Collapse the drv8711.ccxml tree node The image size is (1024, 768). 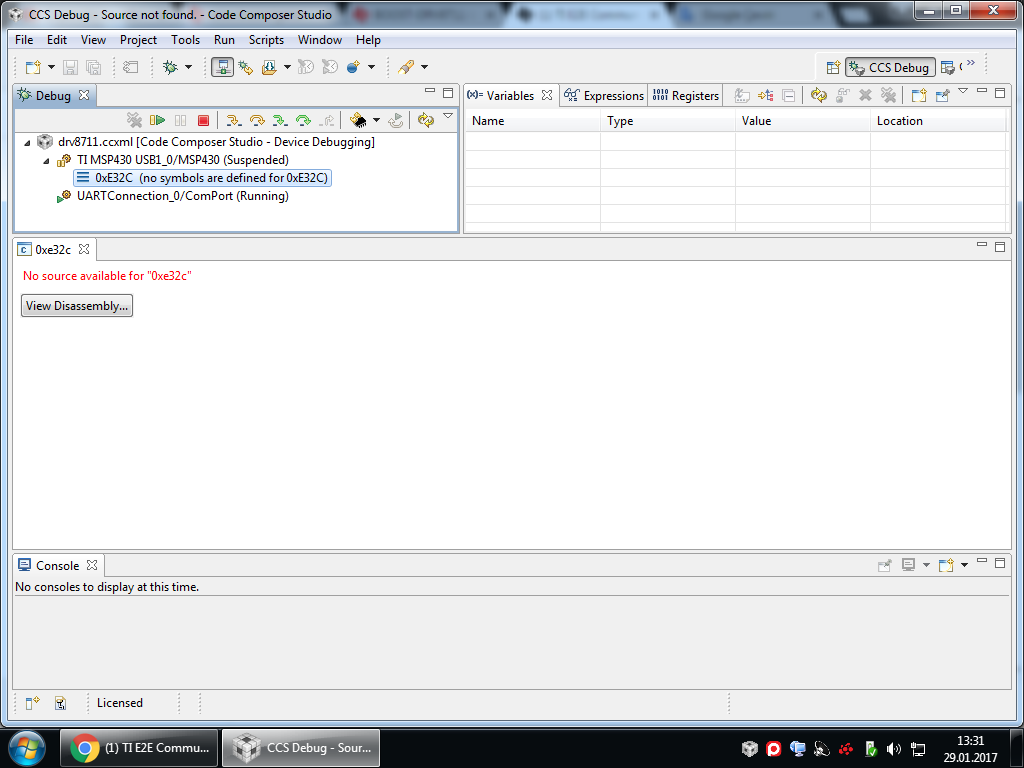27,142
